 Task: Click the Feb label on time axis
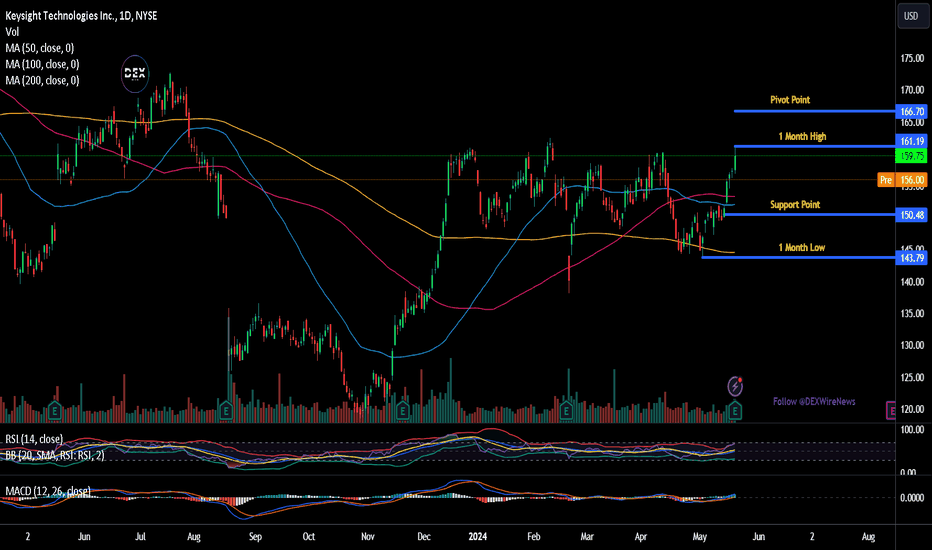coord(534,536)
